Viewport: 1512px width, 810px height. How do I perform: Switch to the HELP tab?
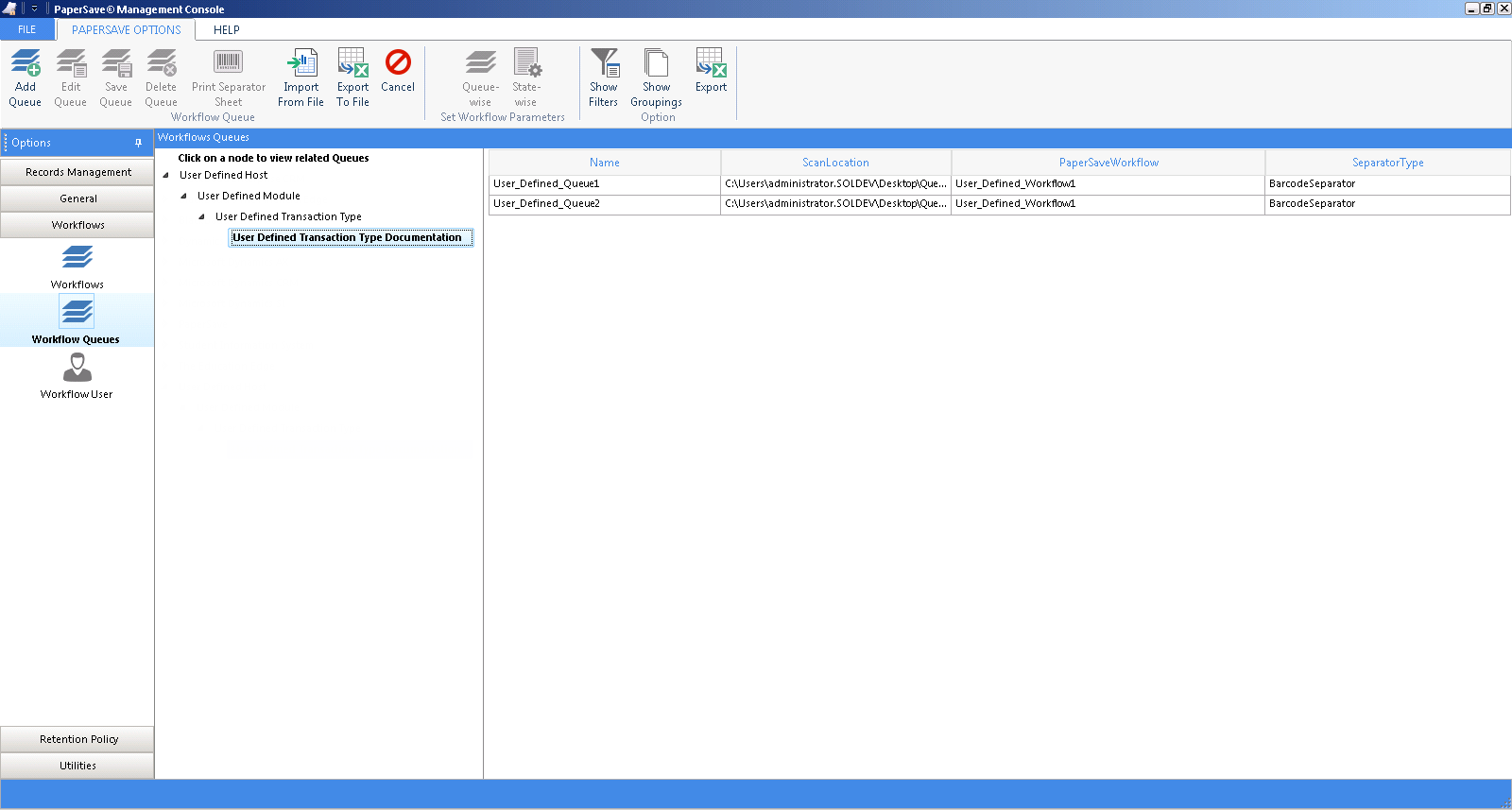pyautogui.click(x=227, y=29)
